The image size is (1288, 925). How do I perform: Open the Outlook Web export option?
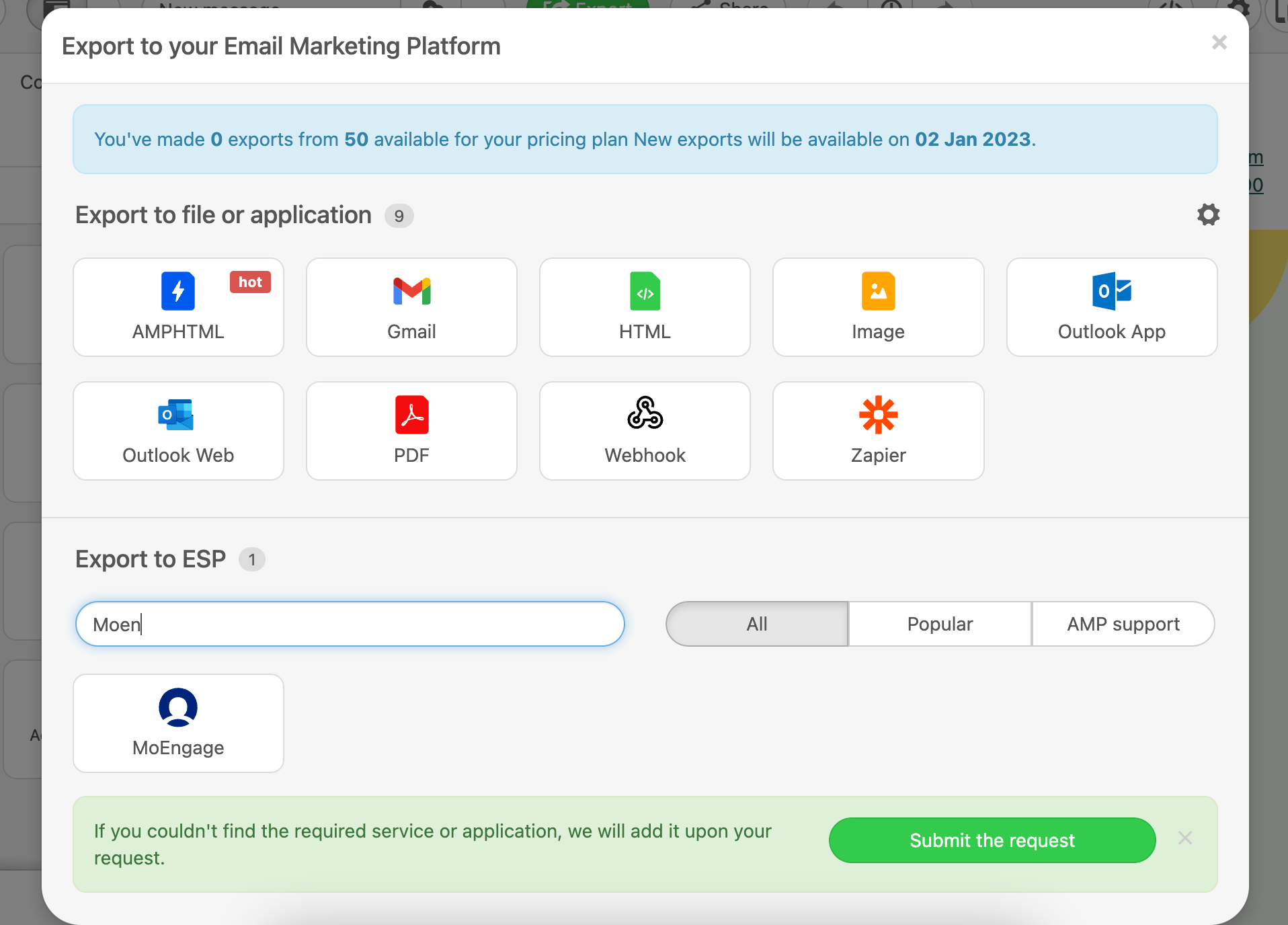[x=178, y=431]
